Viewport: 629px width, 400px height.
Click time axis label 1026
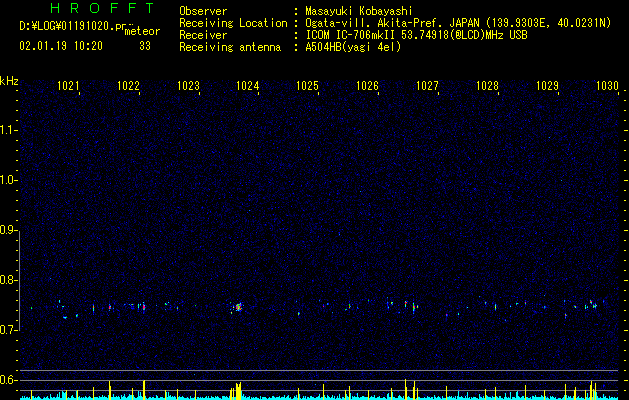pyautogui.click(x=367, y=85)
